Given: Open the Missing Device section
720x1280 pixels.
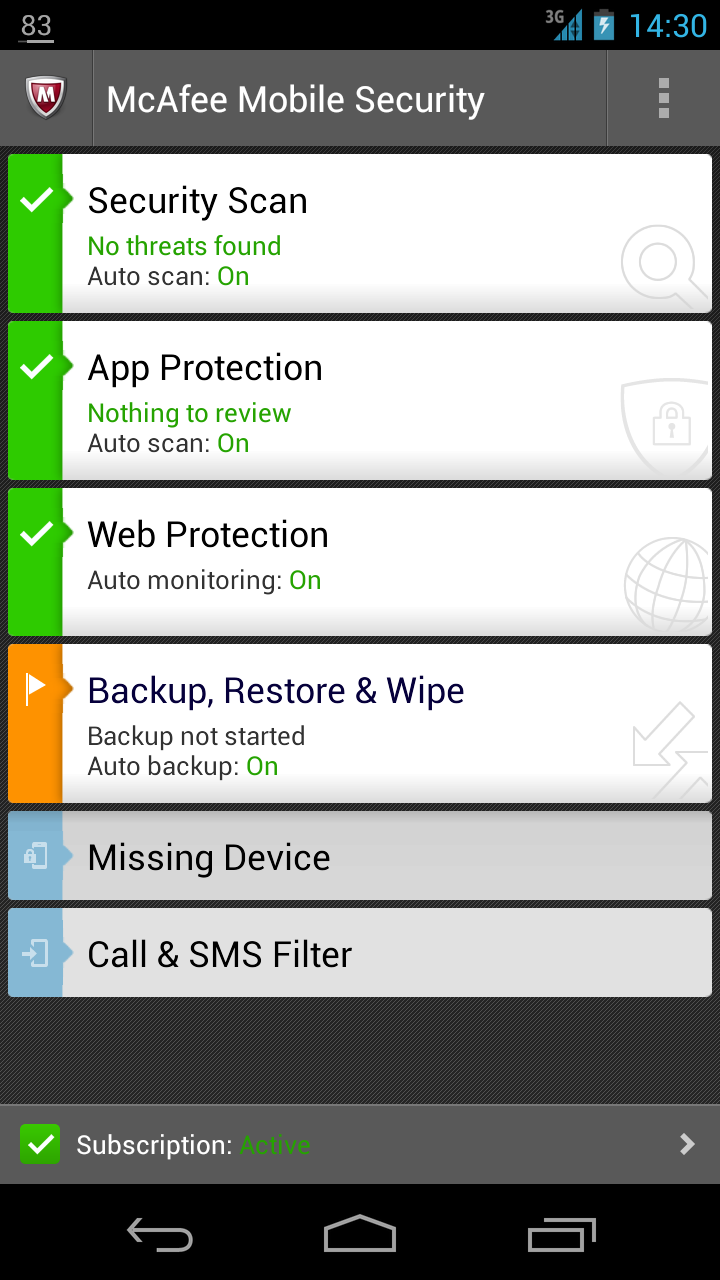Looking at the screenshot, I should [x=209, y=857].
